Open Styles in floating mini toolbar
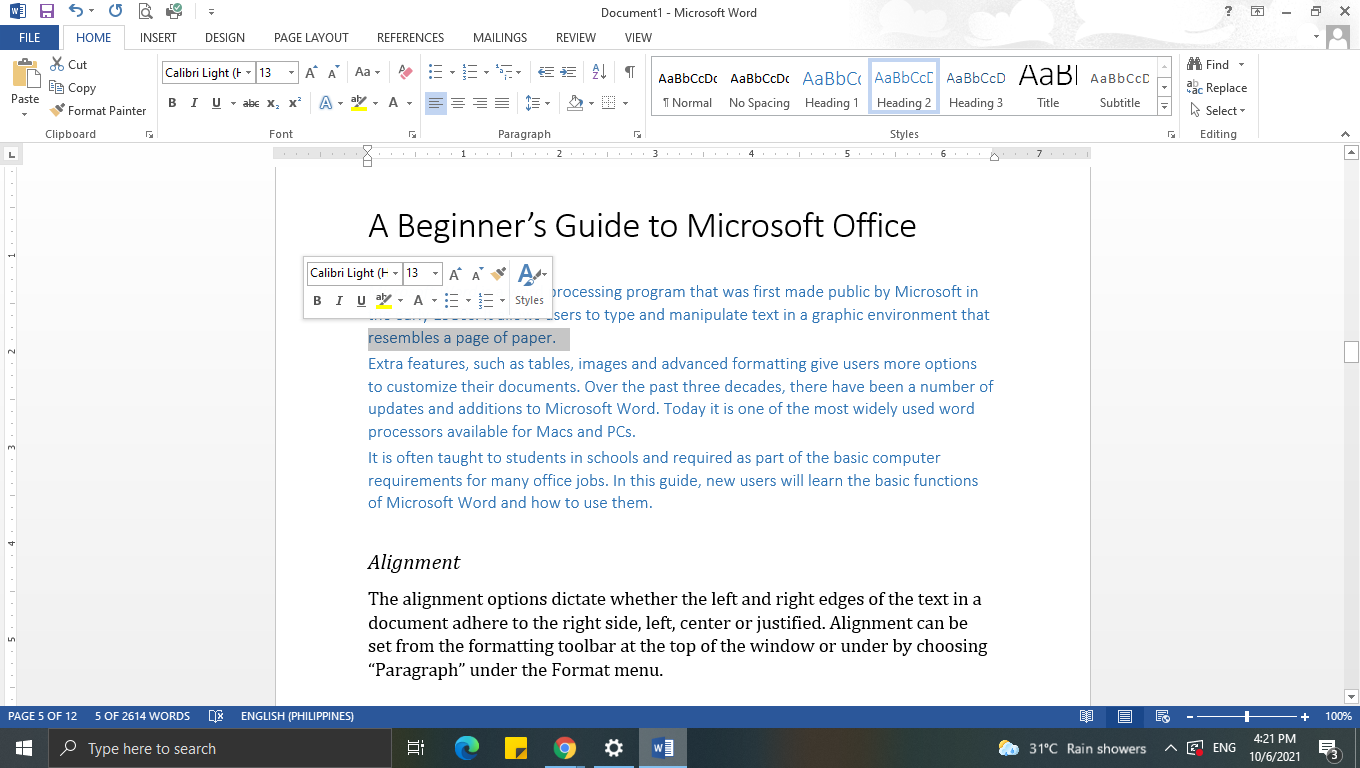Viewport: 1360px width, 768px height. [530, 283]
